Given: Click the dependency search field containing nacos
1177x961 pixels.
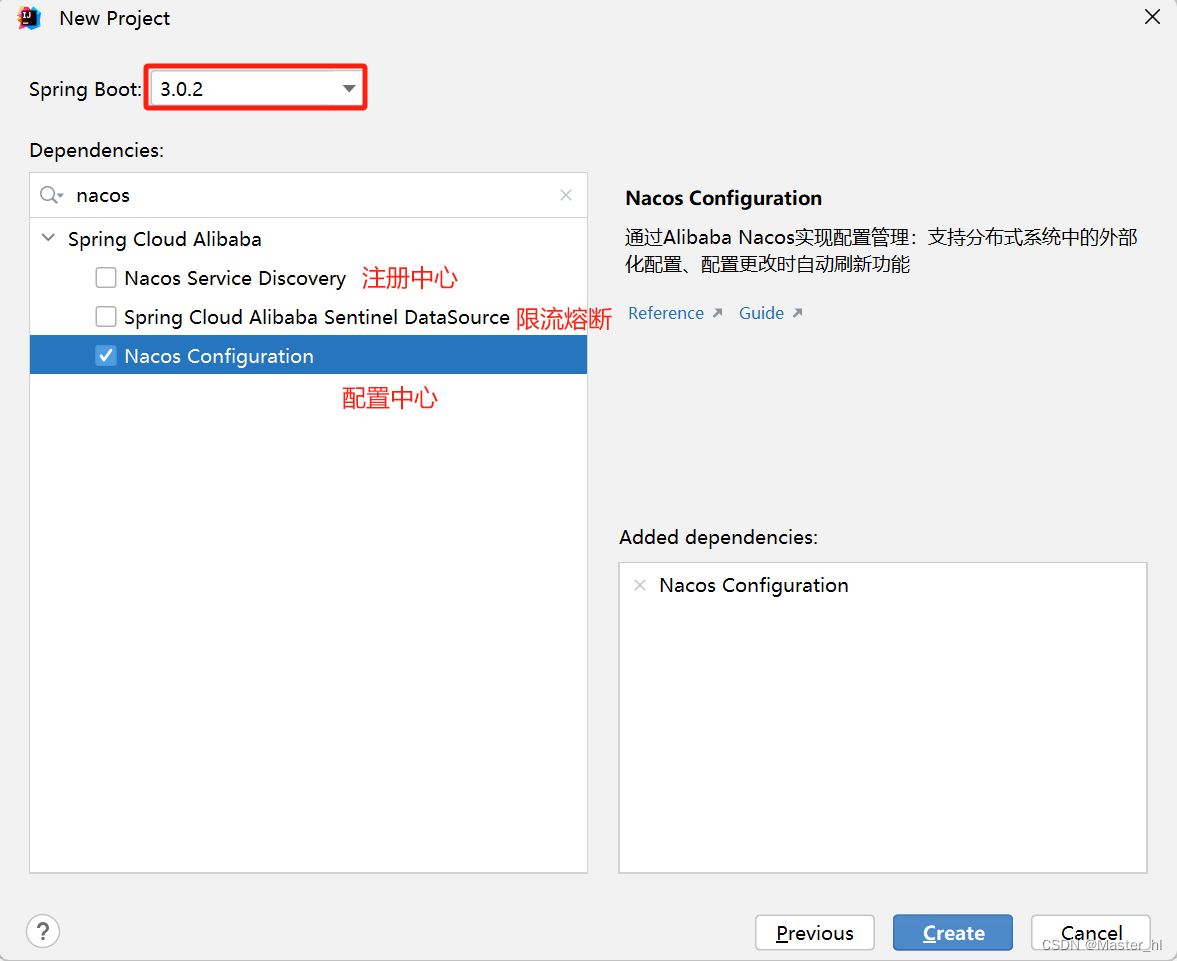Looking at the screenshot, I should tap(309, 195).
